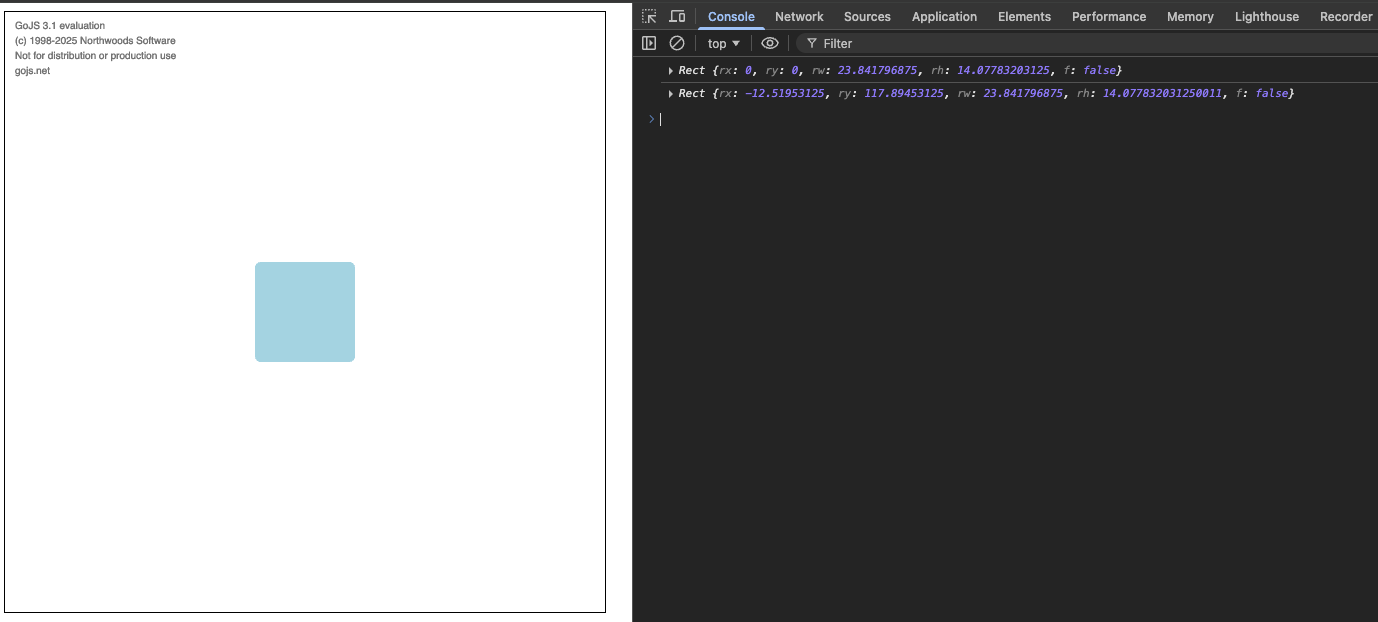Screen dimensions: 1378x622
Task: Toggle the device toolbar icon
Action: (677, 16)
